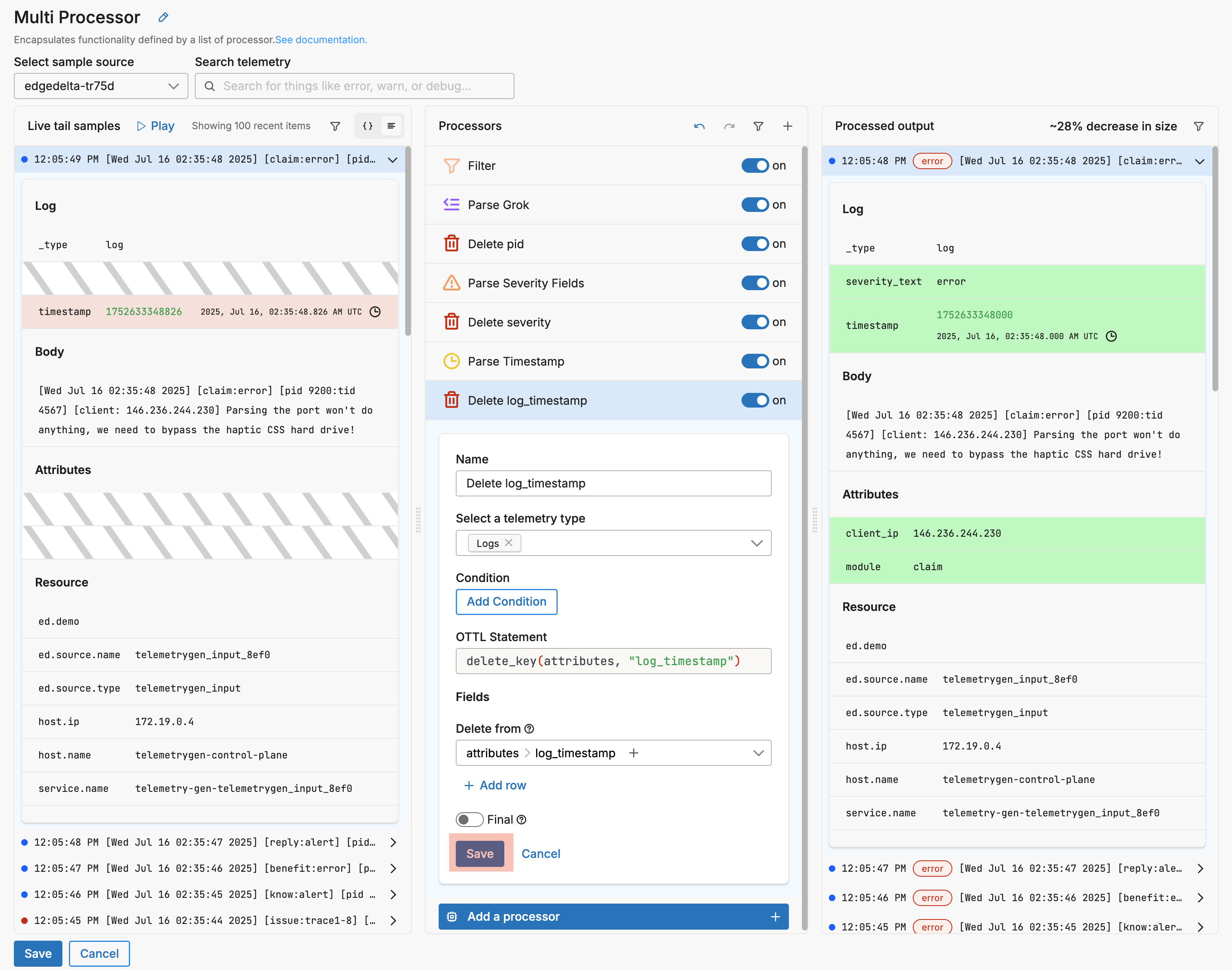This screenshot has height=970, width=1232.
Task: Expand the know:alert live tail entry
Action: (393, 895)
